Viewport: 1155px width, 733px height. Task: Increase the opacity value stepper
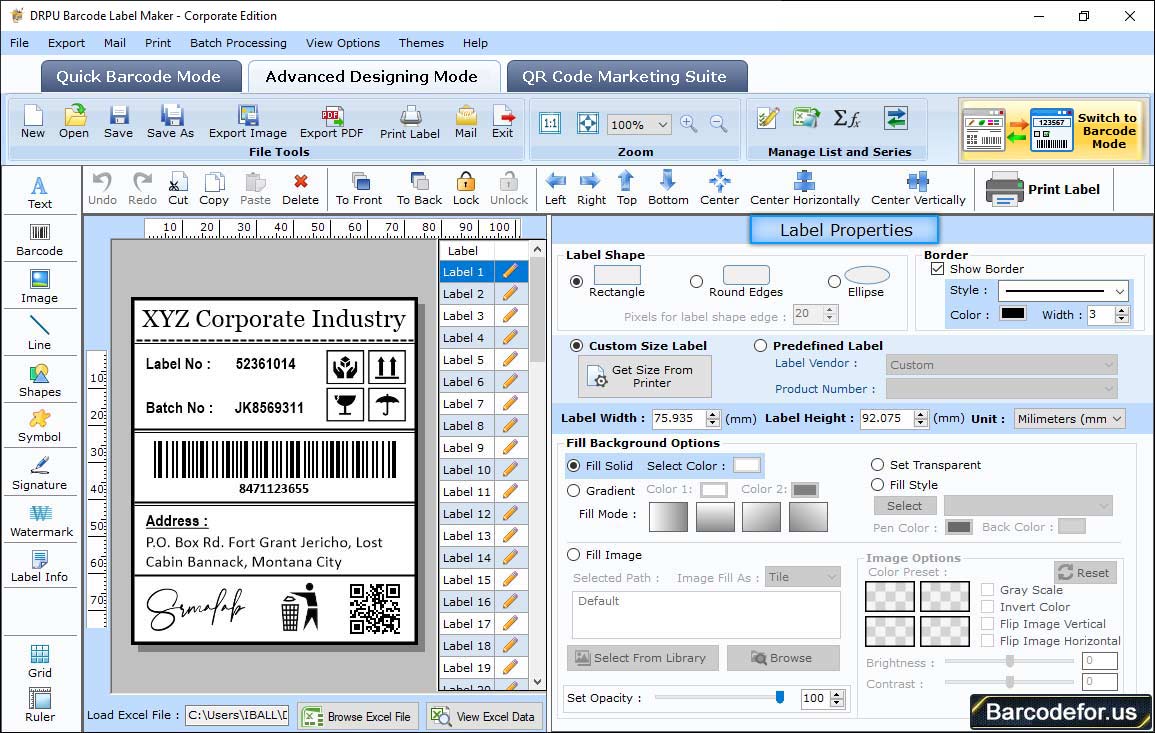pyautogui.click(x=837, y=694)
